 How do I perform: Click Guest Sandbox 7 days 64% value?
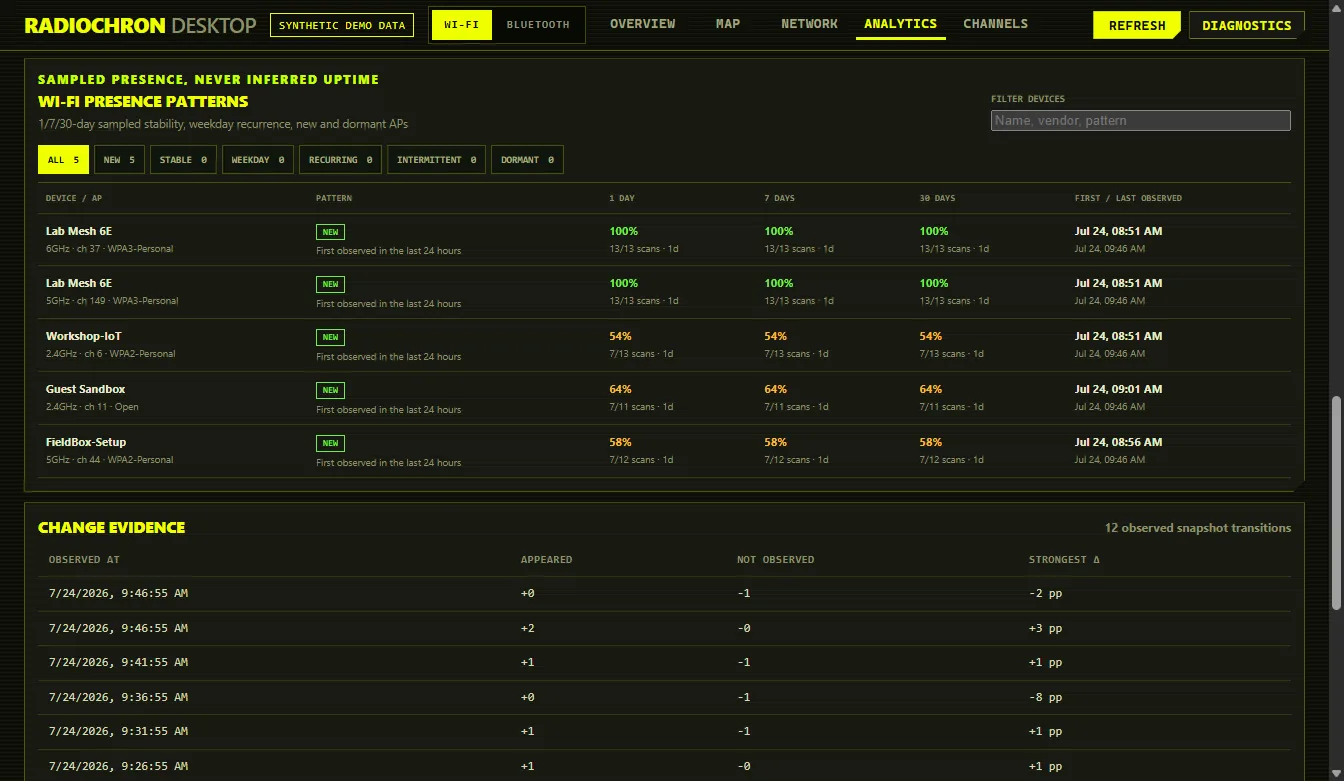click(x=775, y=389)
